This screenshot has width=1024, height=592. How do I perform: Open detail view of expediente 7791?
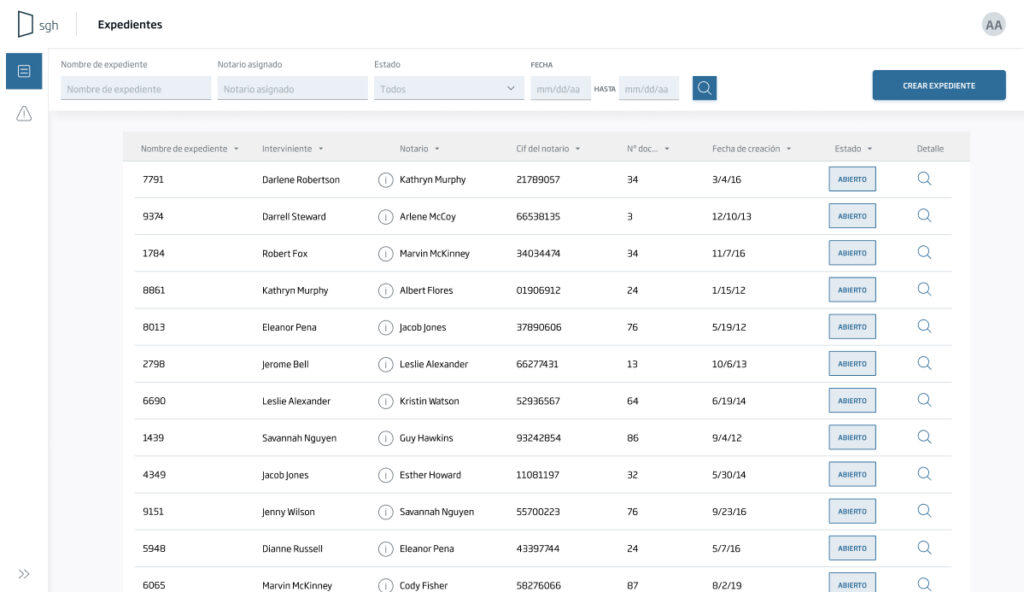click(x=923, y=179)
